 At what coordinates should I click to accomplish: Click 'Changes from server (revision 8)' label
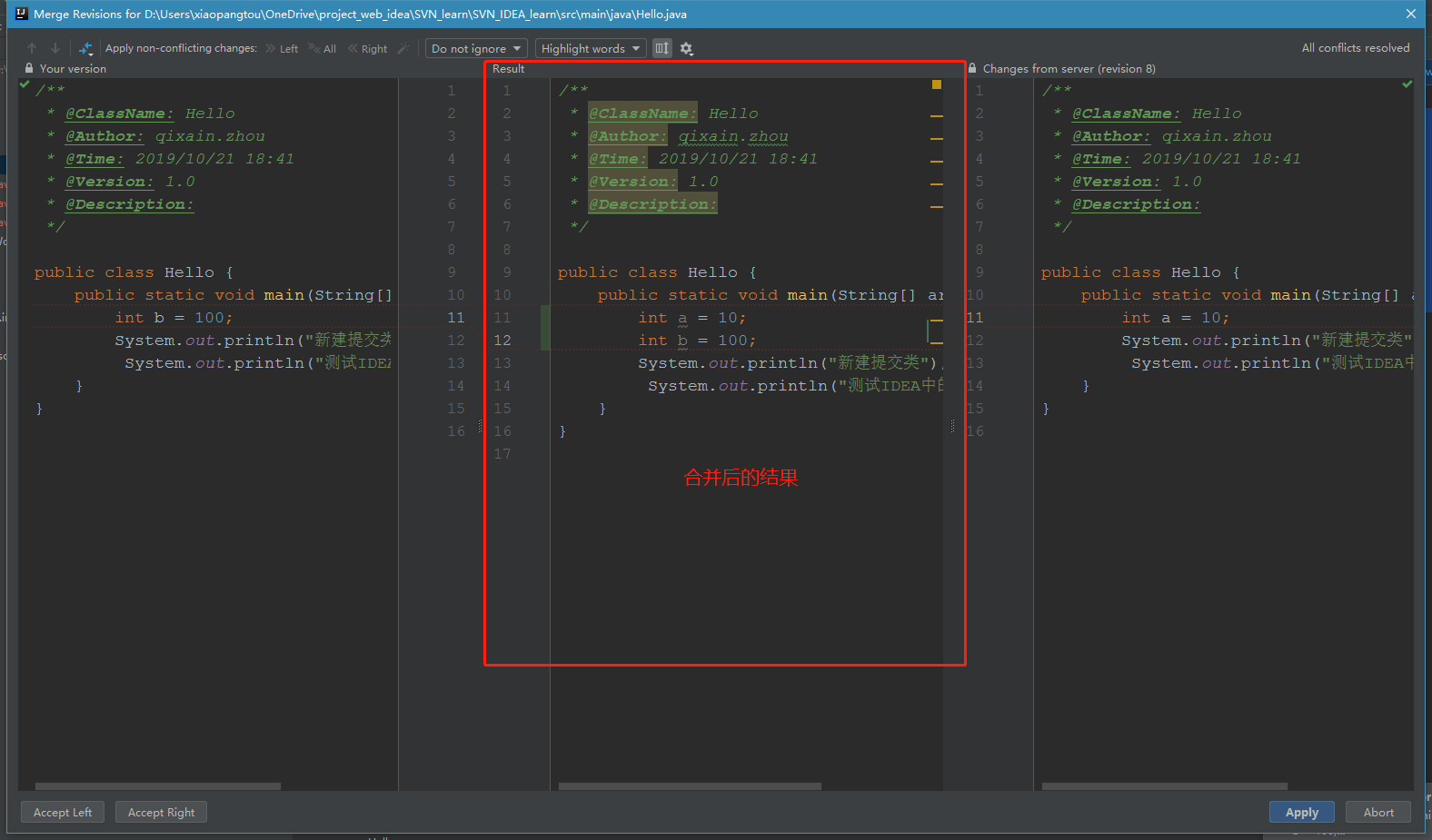tap(1069, 68)
